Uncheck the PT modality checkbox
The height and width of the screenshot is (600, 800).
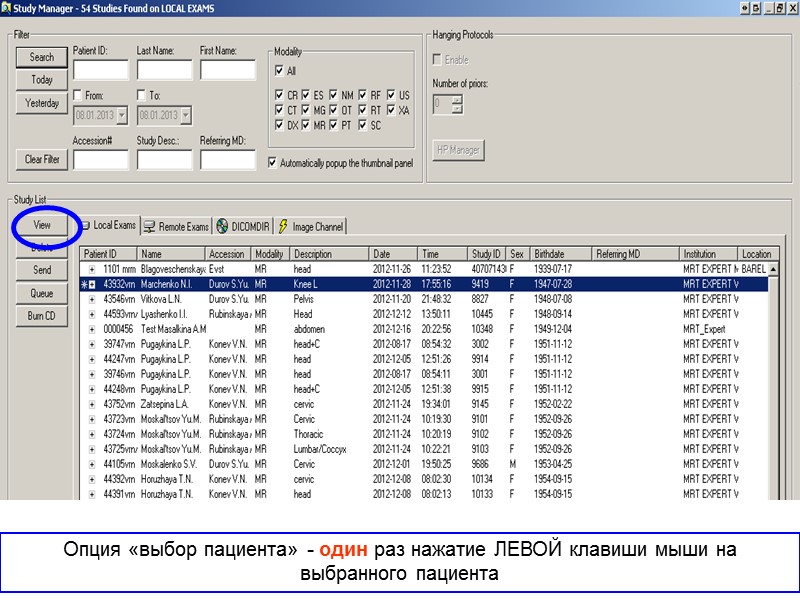333,125
